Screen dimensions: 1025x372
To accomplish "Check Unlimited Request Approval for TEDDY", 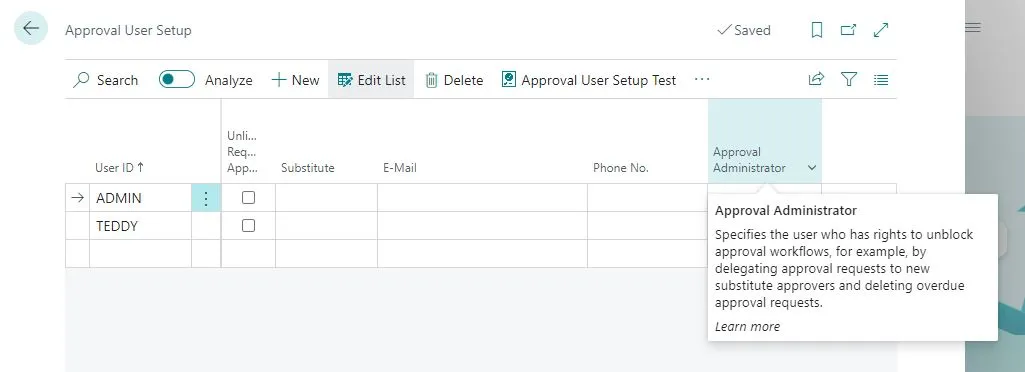I will 248,226.
